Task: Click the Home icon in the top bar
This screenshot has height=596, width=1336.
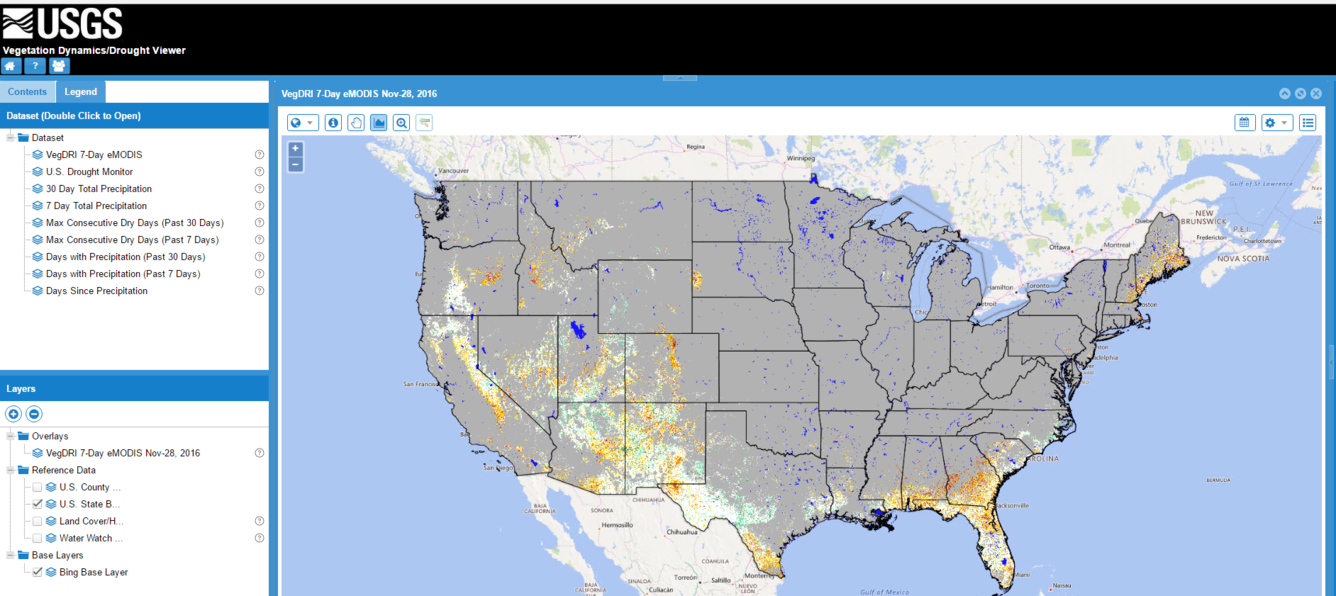Action: point(10,65)
